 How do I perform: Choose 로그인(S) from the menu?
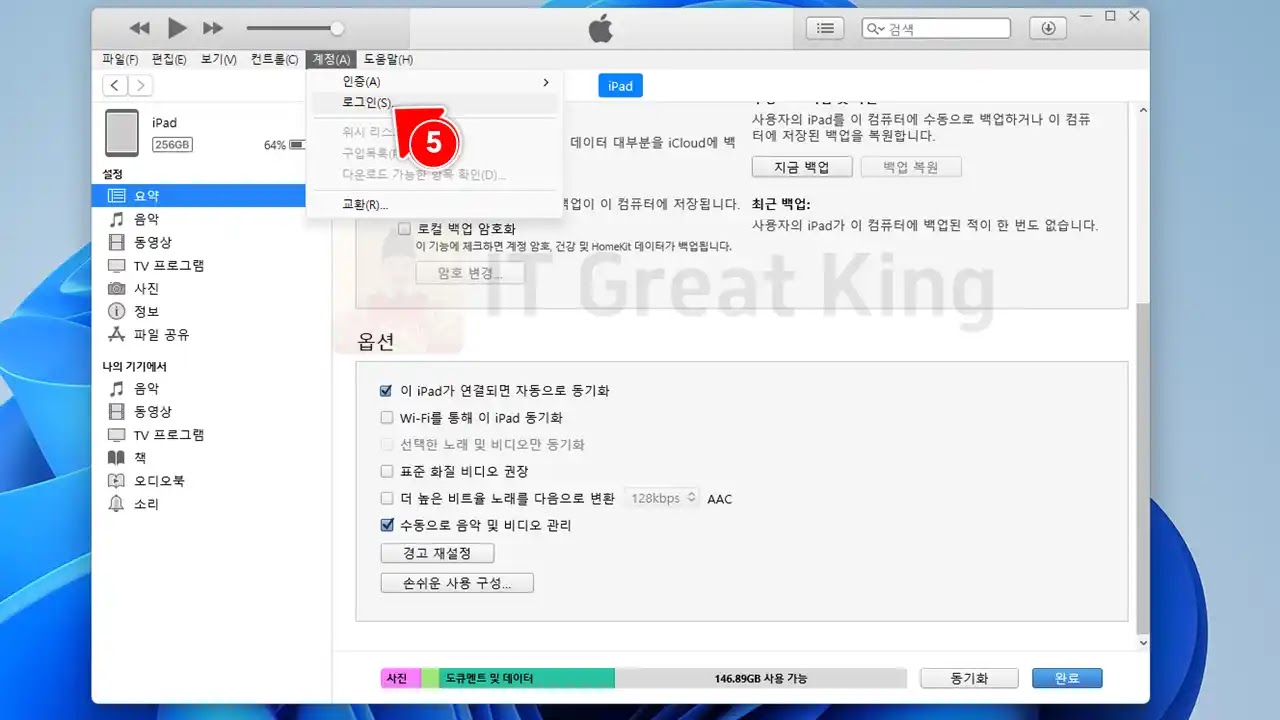coord(435,103)
